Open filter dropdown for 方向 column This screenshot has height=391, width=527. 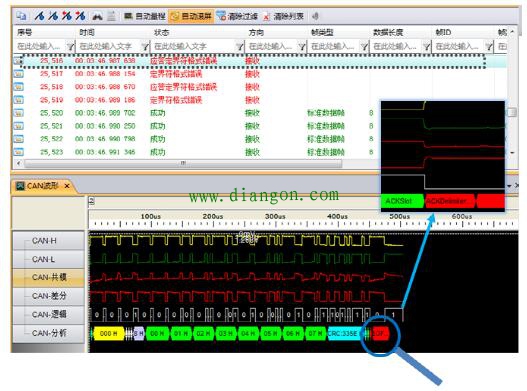point(302,46)
